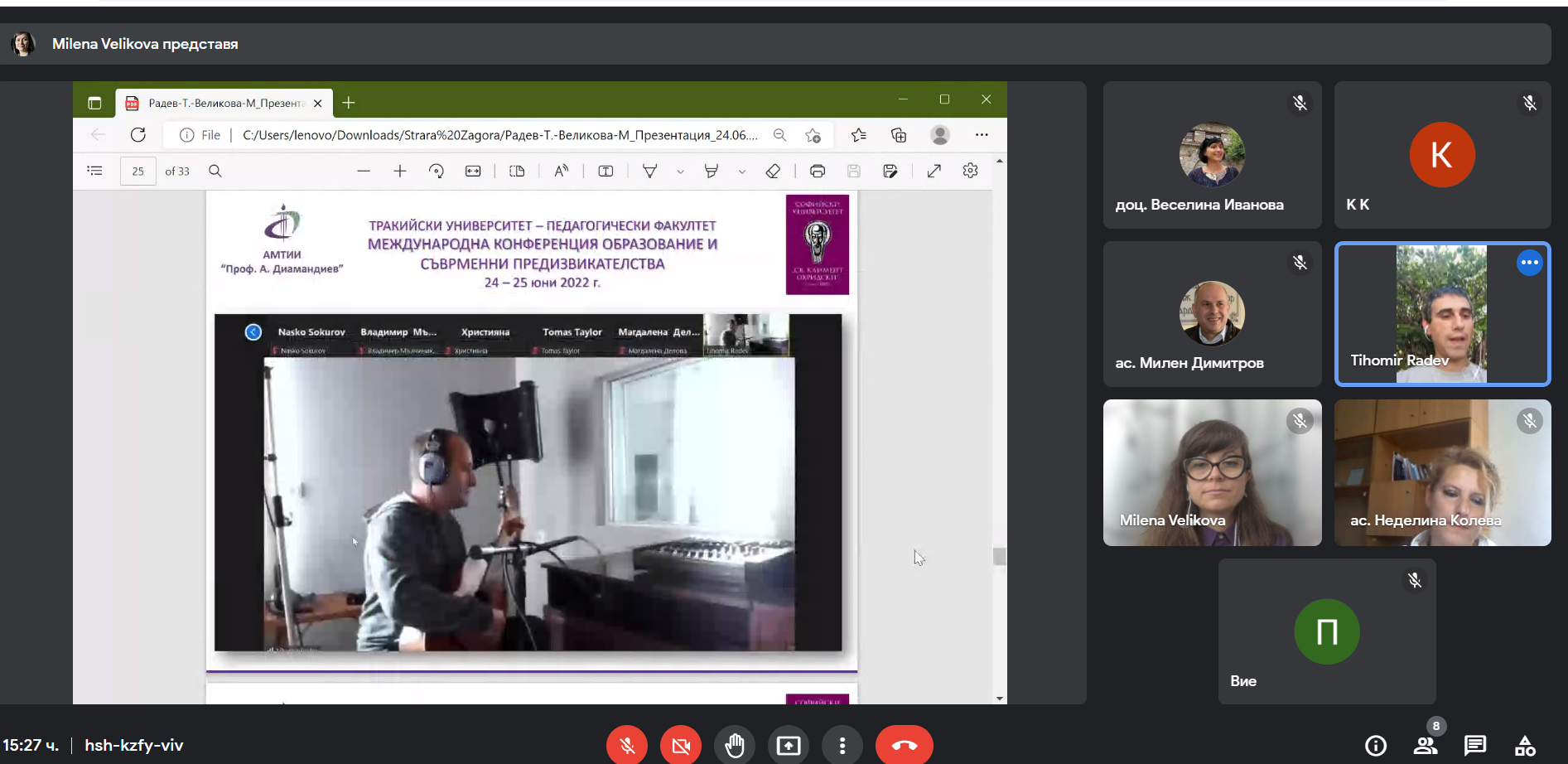Open more options in the call bar

(x=842, y=746)
